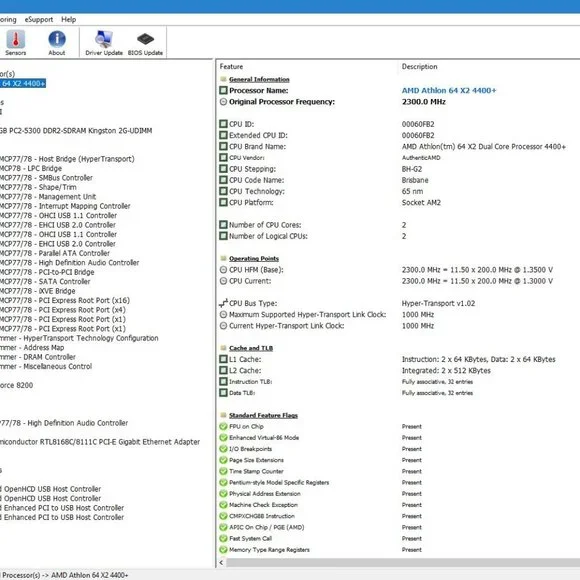Select the LPC Bridge tree item

tap(31, 168)
